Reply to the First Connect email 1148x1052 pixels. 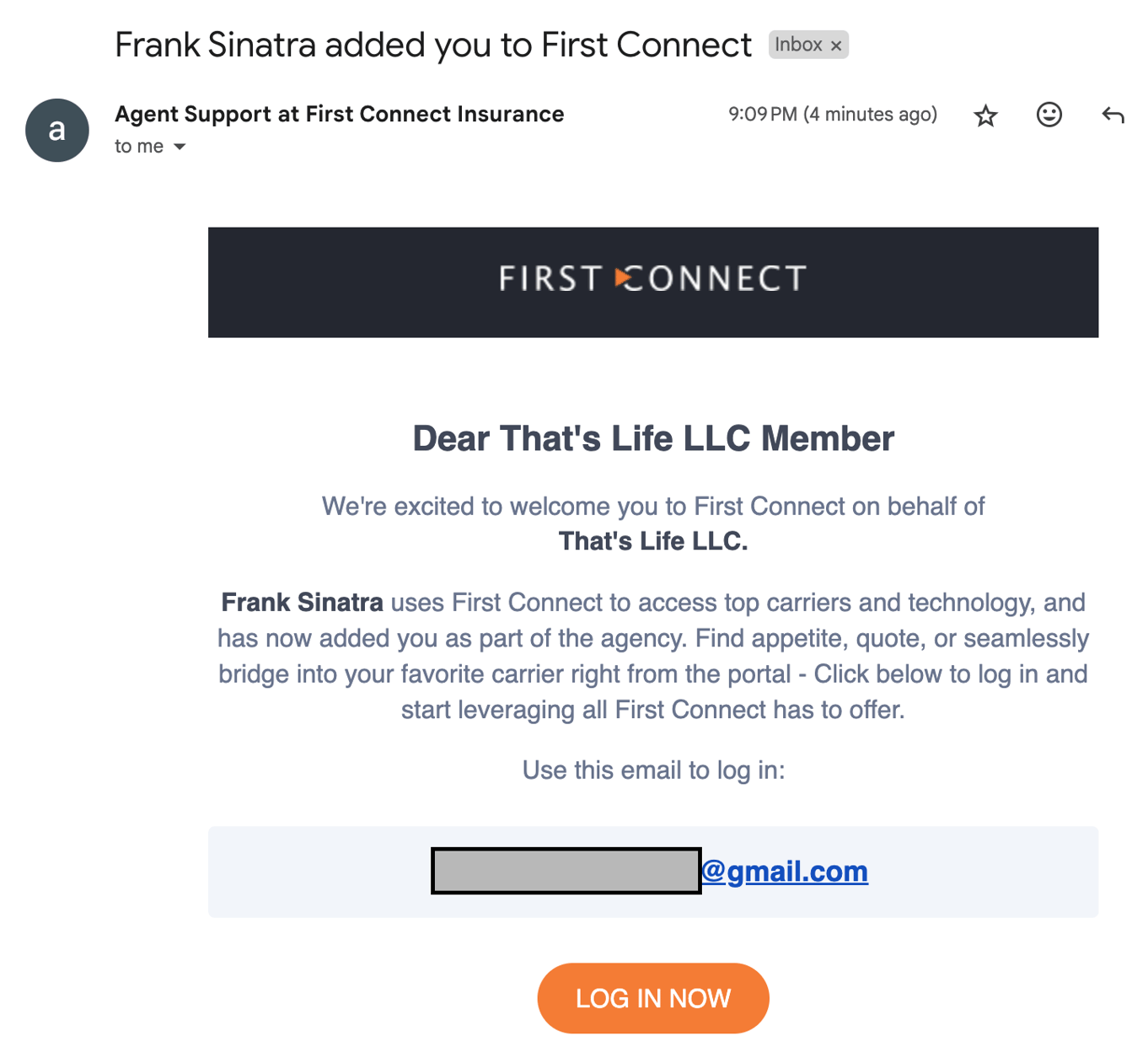[x=1112, y=115]
